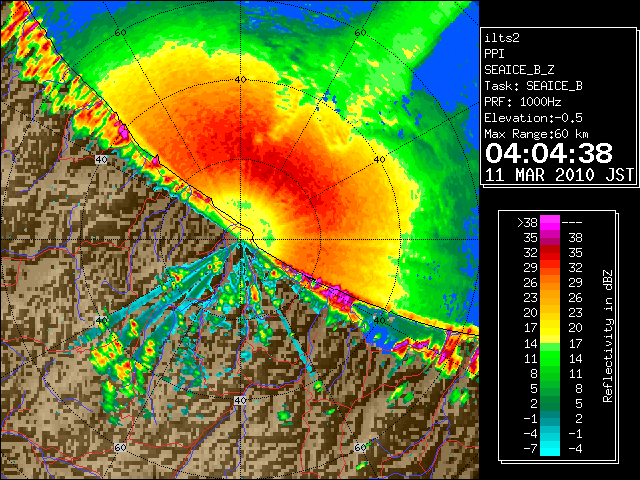
Task: Select the 'Task: SEAICE_B' line
Action: point(533,86)
